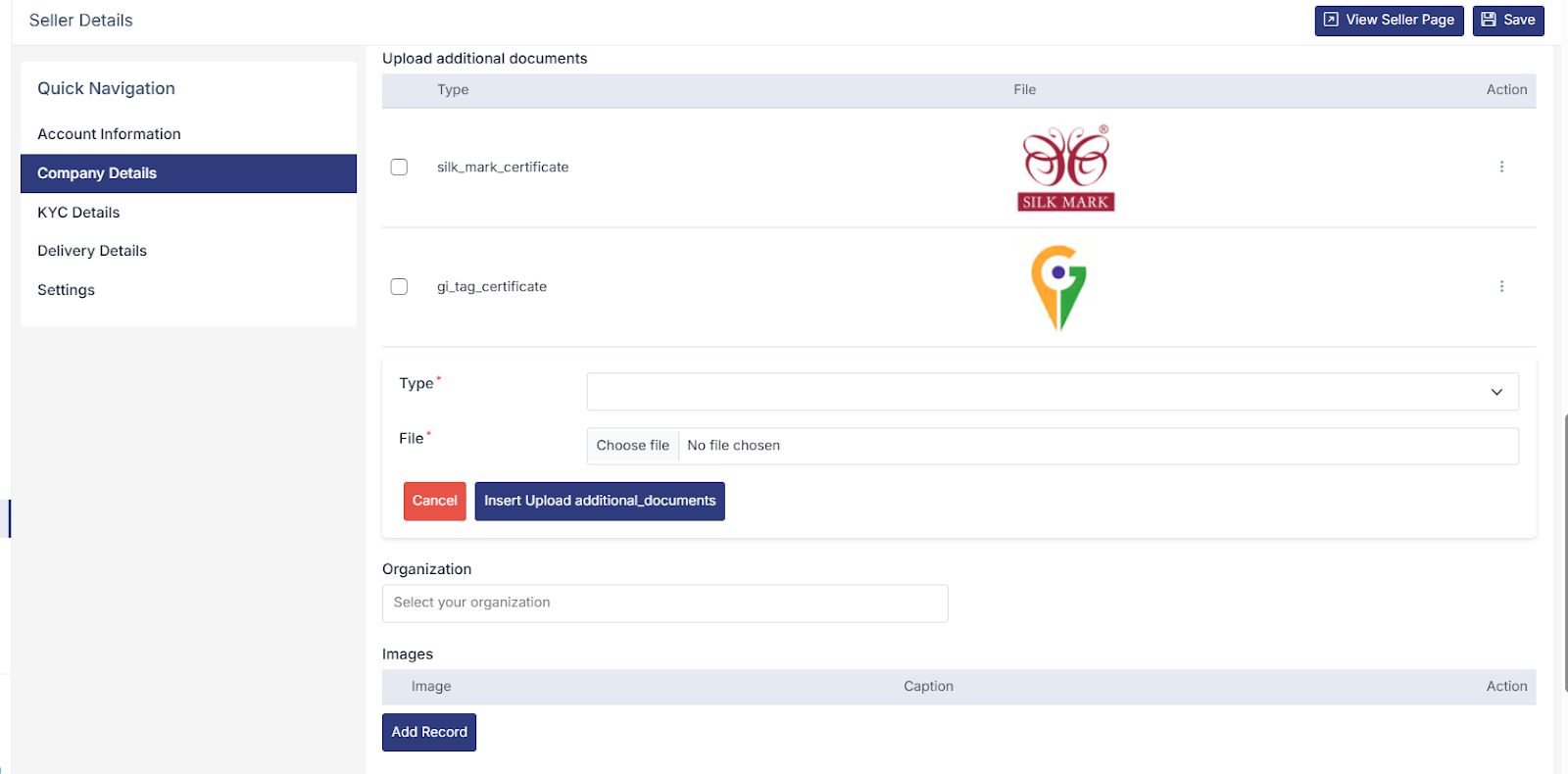Click the GI tag logo thumbnail
The image size is (1568, 774).
click(1058, 287)
